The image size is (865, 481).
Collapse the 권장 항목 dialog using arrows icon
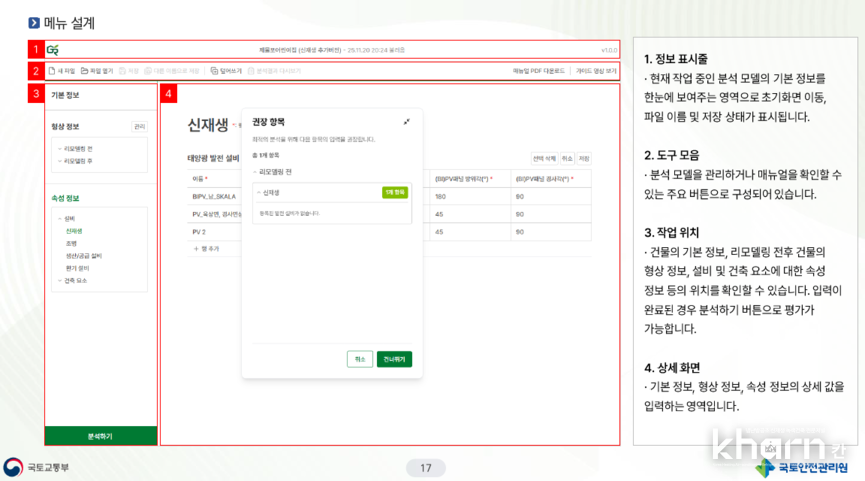(407, 121)
